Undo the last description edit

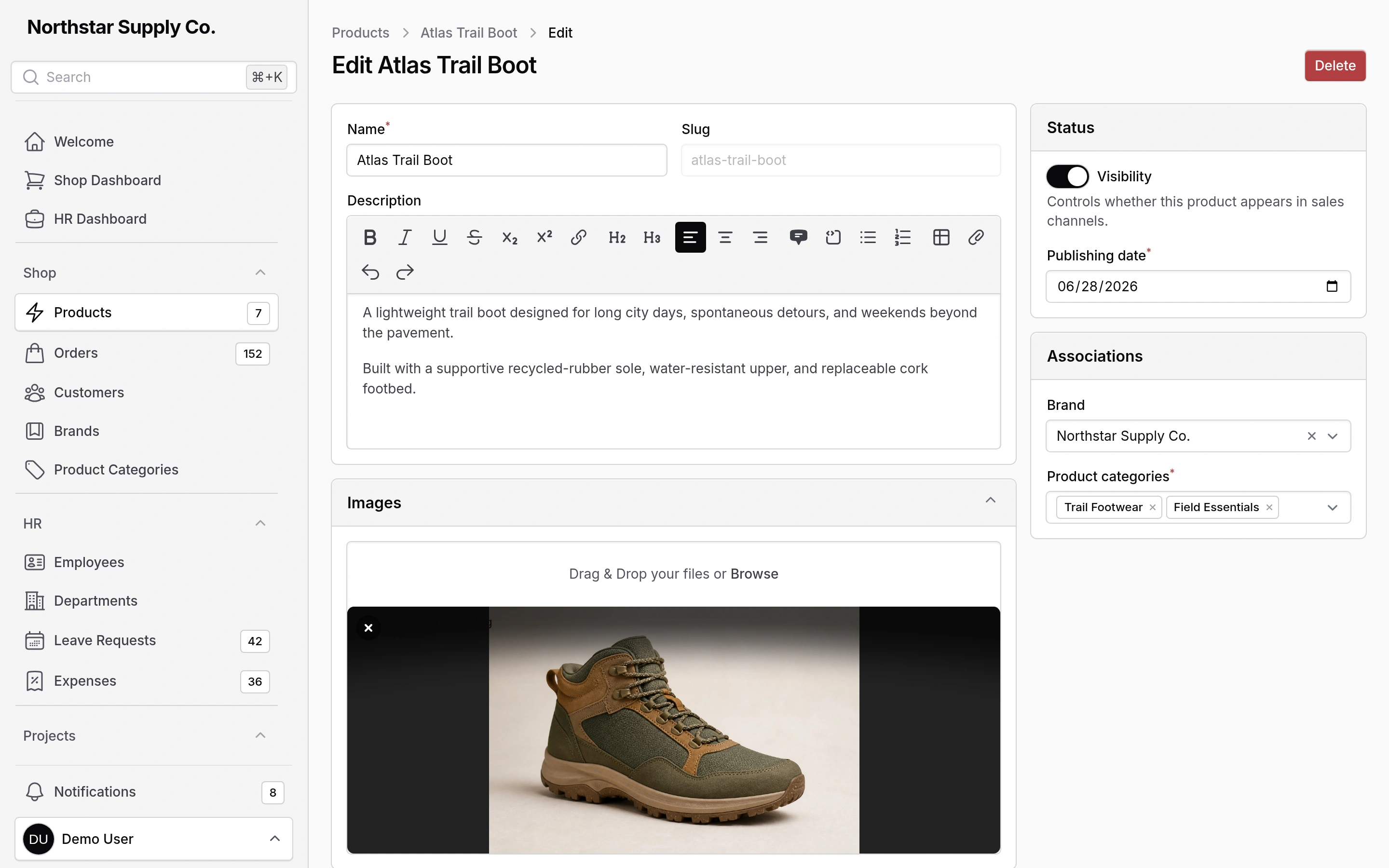coord(370,272)
